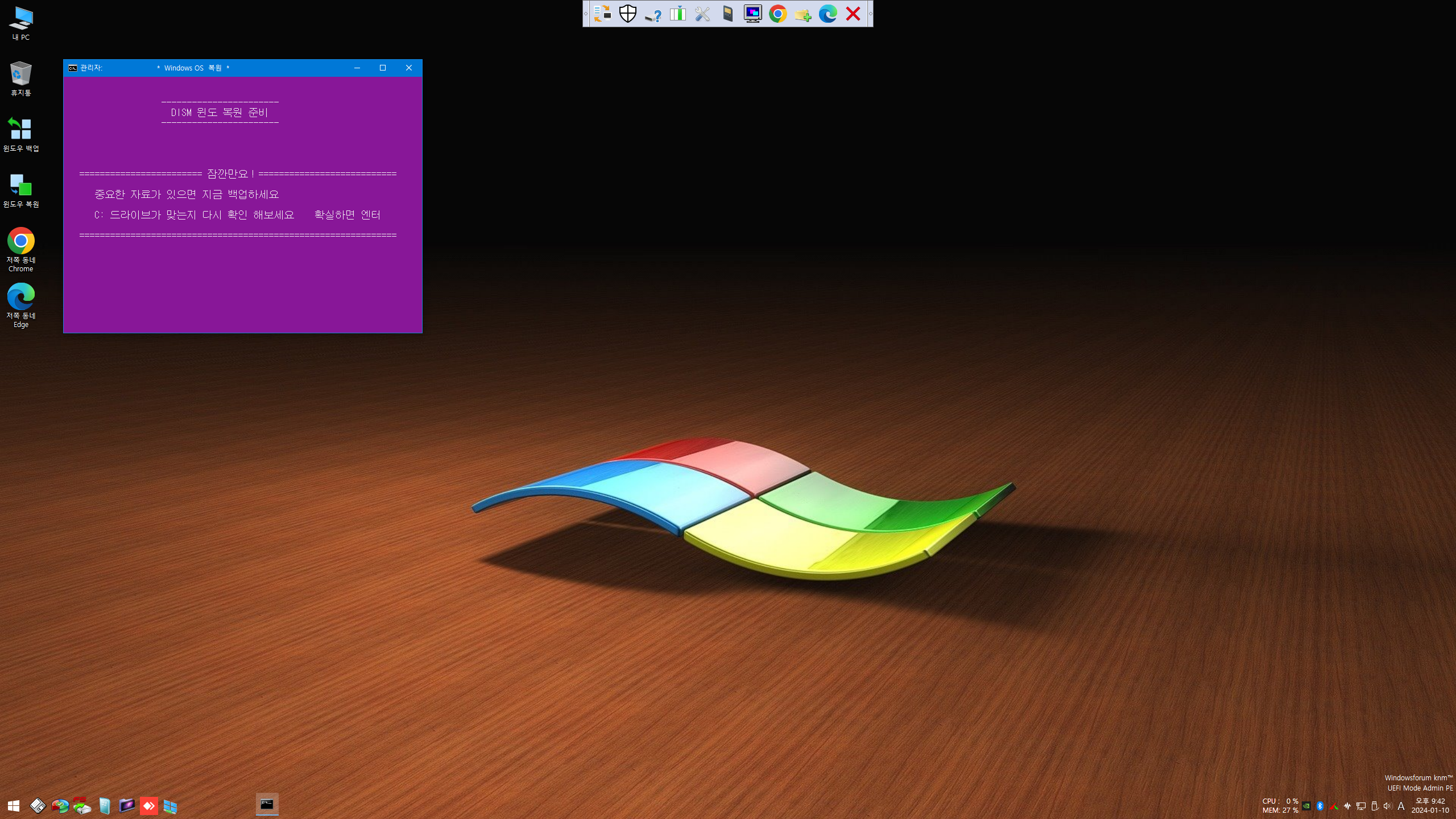Click the right grip handle of top toolbar
1456x819 pixels.
870,14
